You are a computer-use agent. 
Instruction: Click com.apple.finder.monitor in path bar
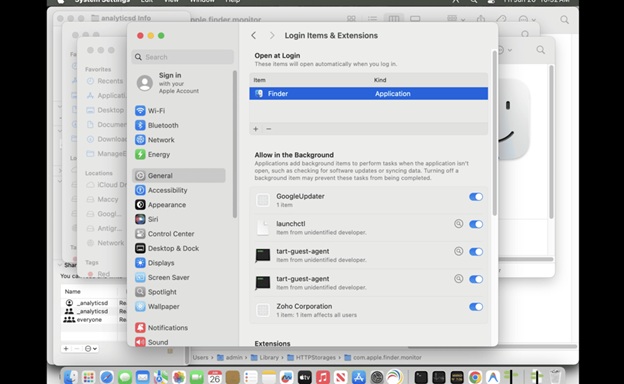coord(383,357)
